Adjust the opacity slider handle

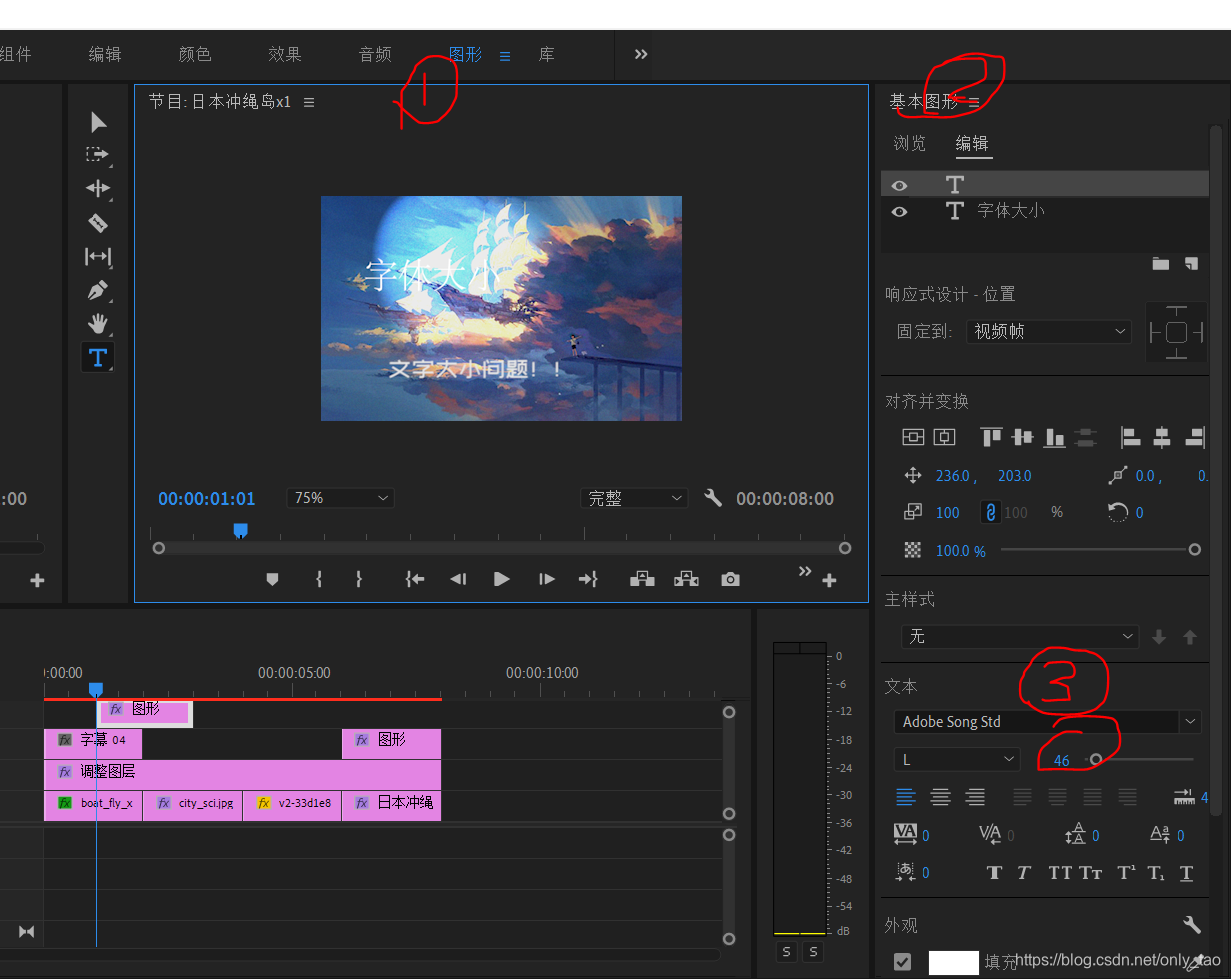coord(1194,550)
